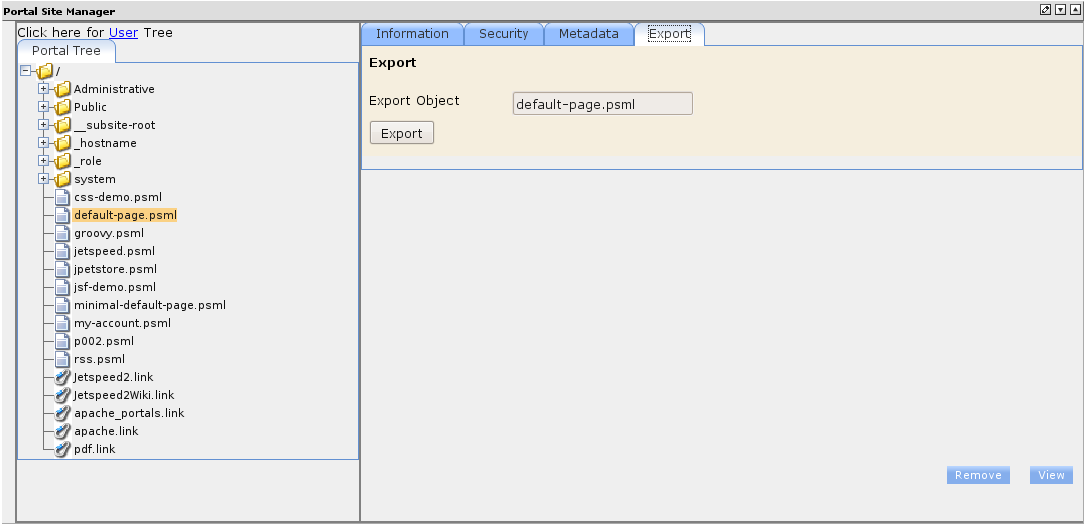The width and height of the screenshot is (1086, 525).
Task: Click the Administrative folder icon
Action: point(63,89)
